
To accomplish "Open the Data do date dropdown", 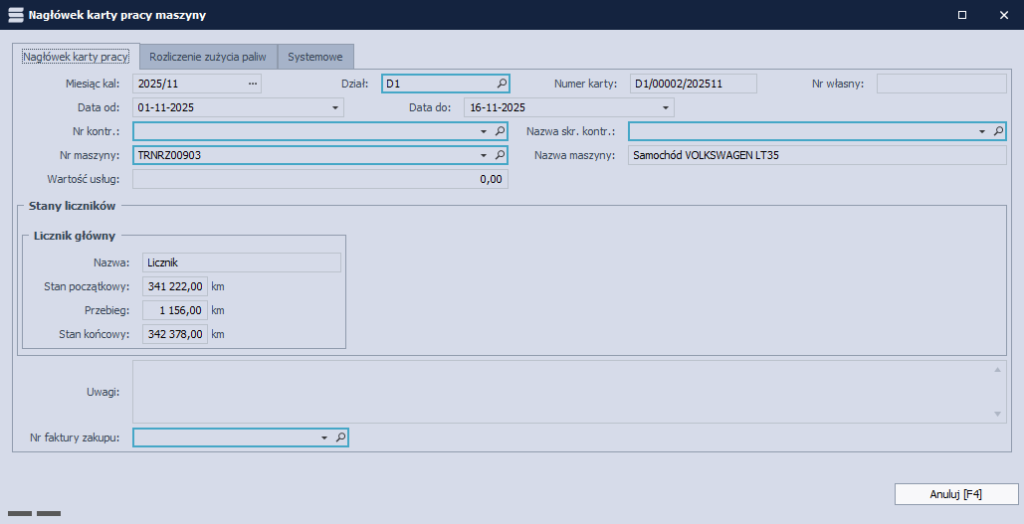I will tap(666, 108).
